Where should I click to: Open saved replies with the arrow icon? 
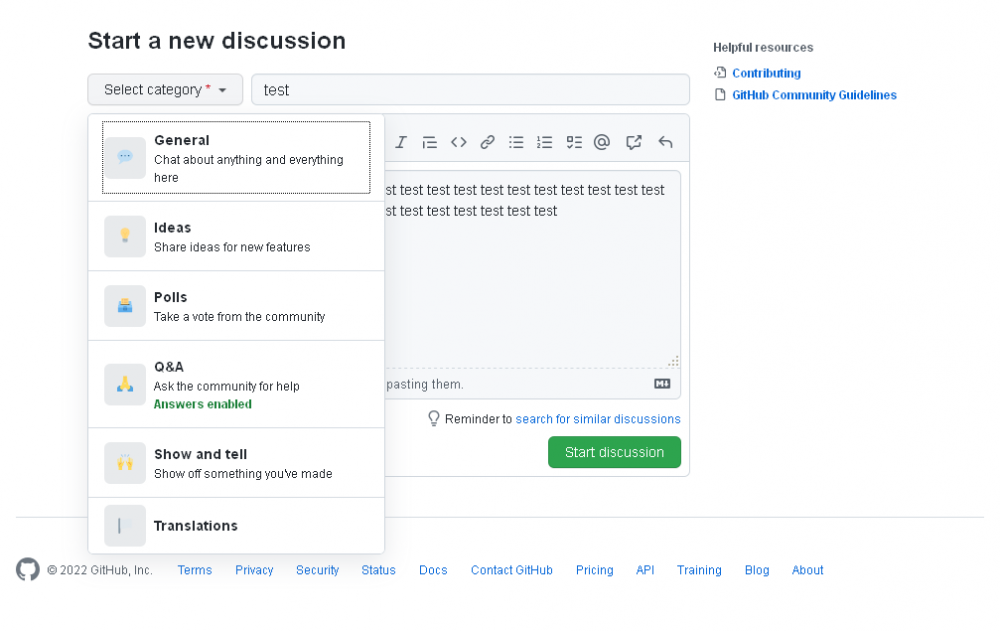(665, 142)
